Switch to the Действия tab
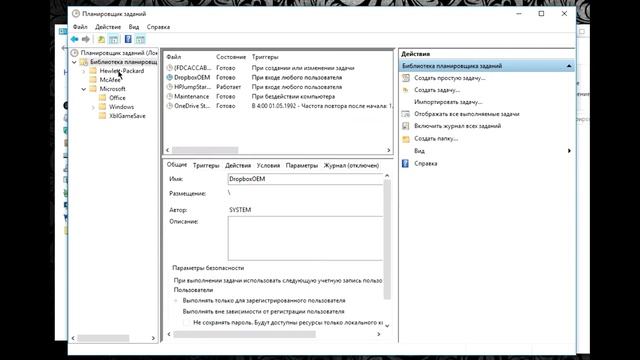The height and width of the screenshot is (360, 640). coord(238,165)
